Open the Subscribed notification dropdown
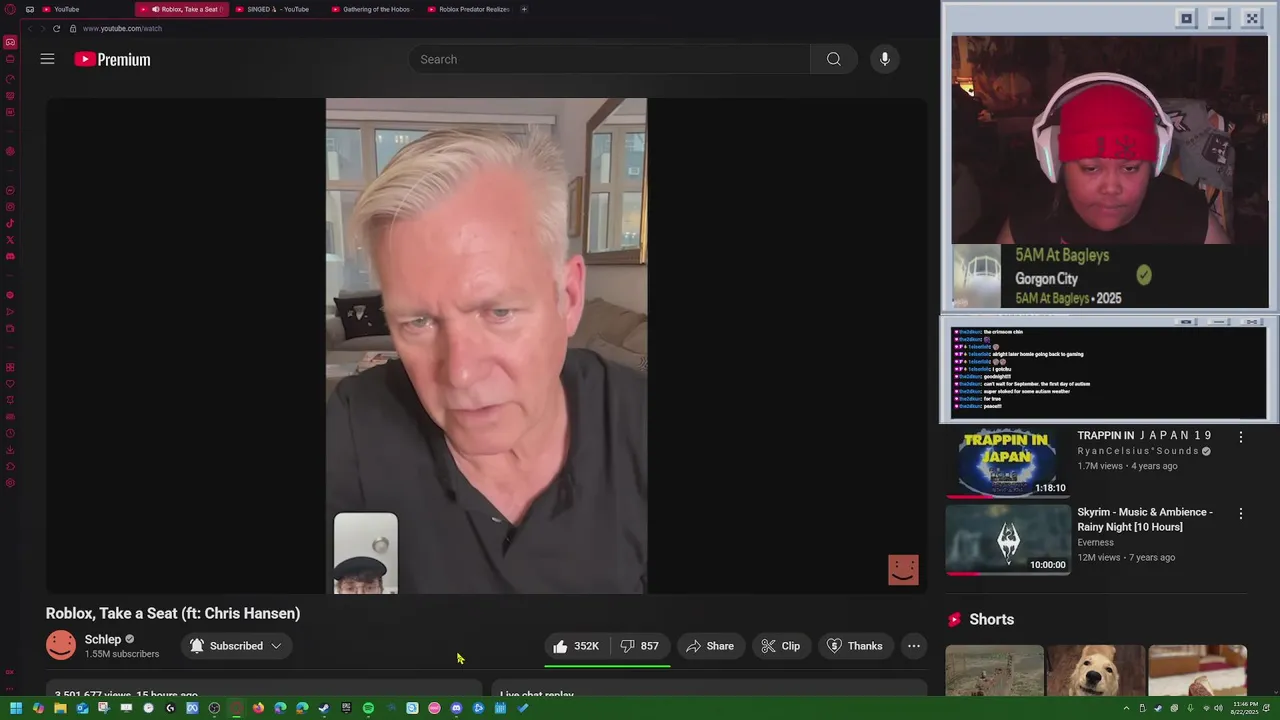The height and width of the screenshot is (720, 1280). click(236, 646)
